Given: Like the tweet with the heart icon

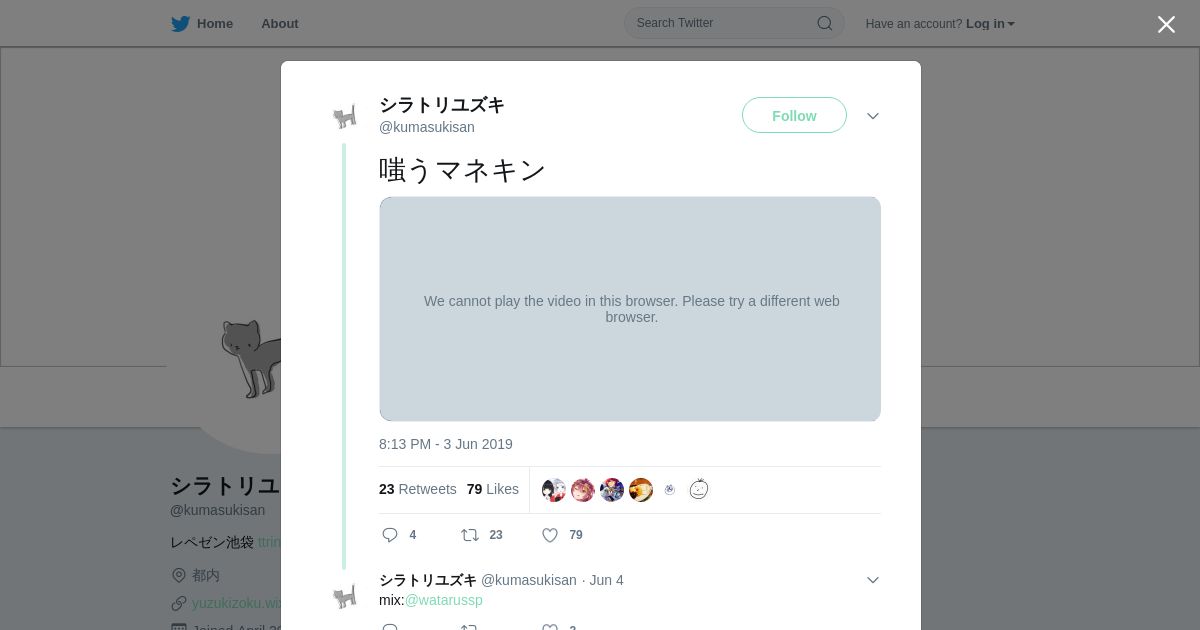Looking at the screenshot, I should click(550, 535).
